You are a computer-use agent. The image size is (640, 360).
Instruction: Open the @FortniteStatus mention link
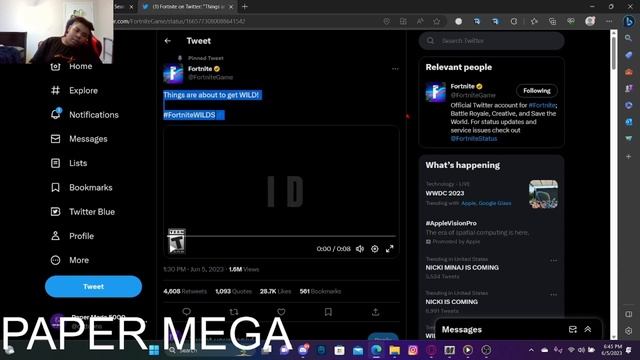point(474,139)
